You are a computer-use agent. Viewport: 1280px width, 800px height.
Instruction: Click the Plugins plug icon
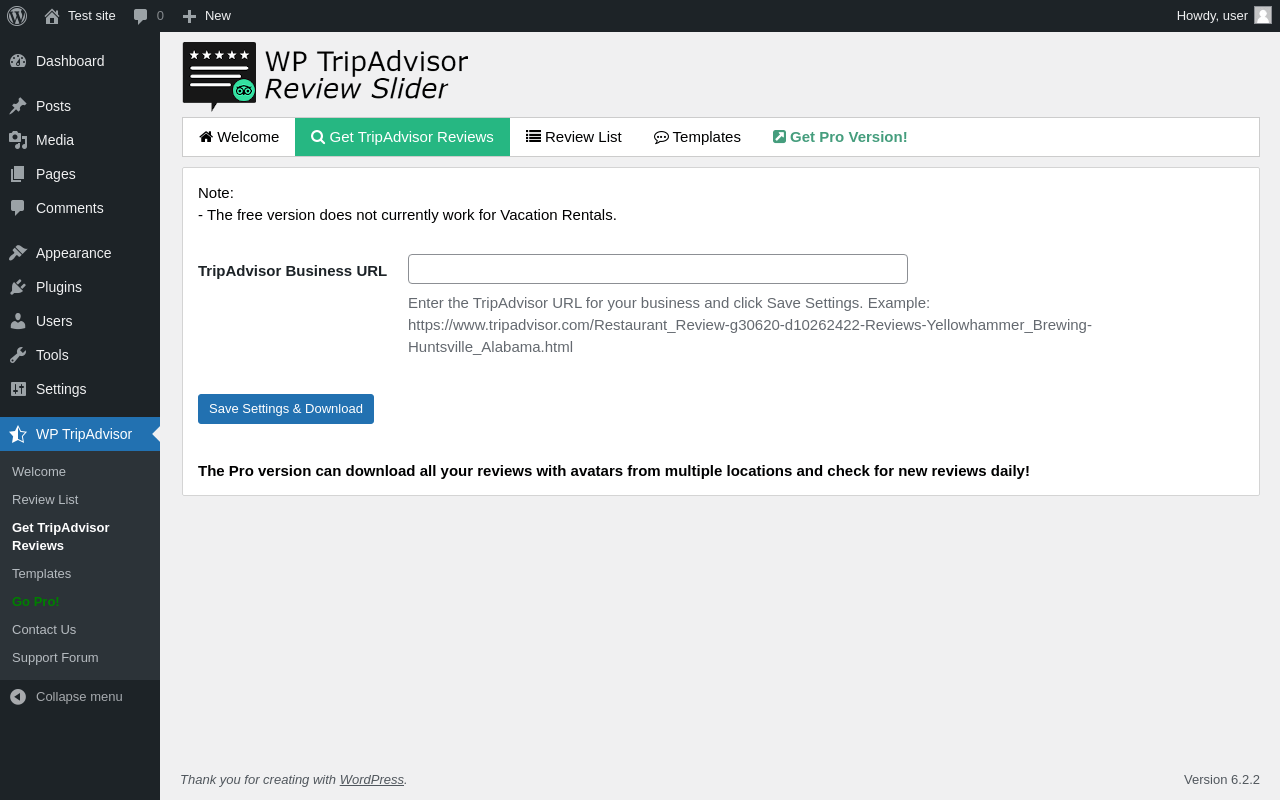coord(18,287)
